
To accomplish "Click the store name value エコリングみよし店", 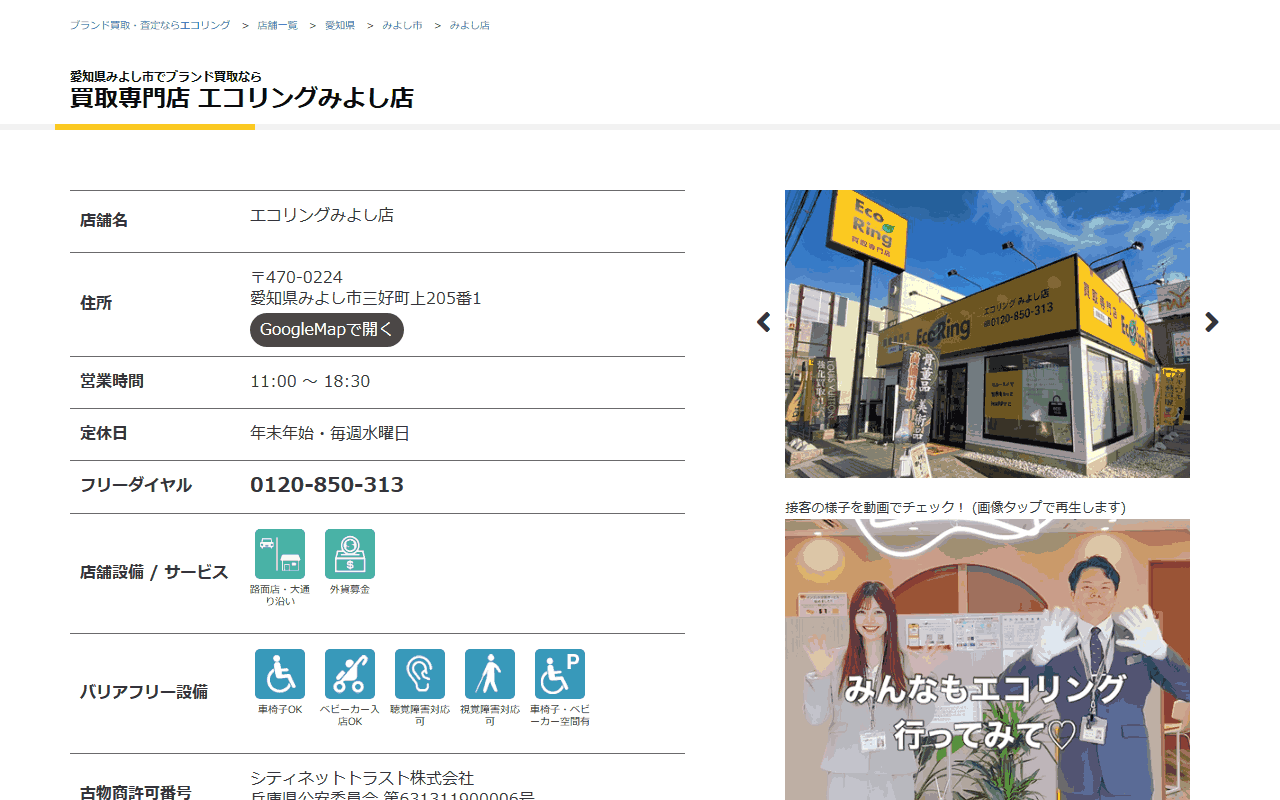I will [322, 215].
